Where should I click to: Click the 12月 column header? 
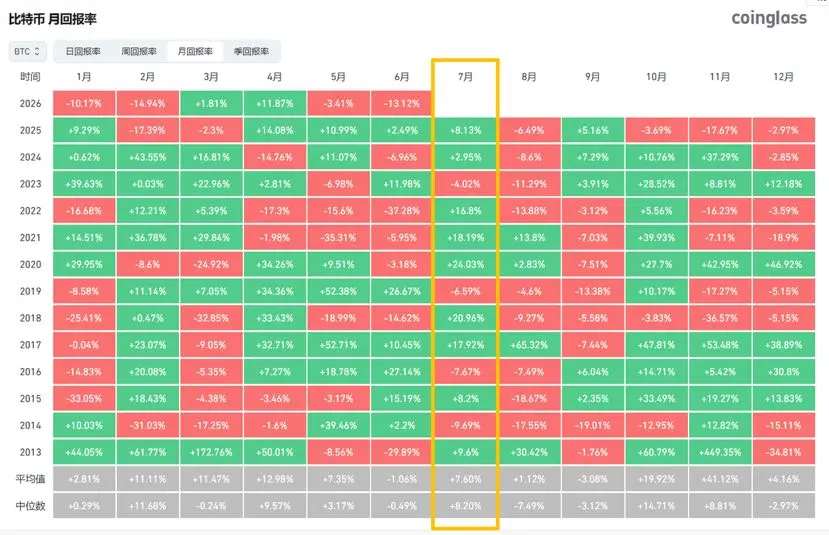point(784,77)
